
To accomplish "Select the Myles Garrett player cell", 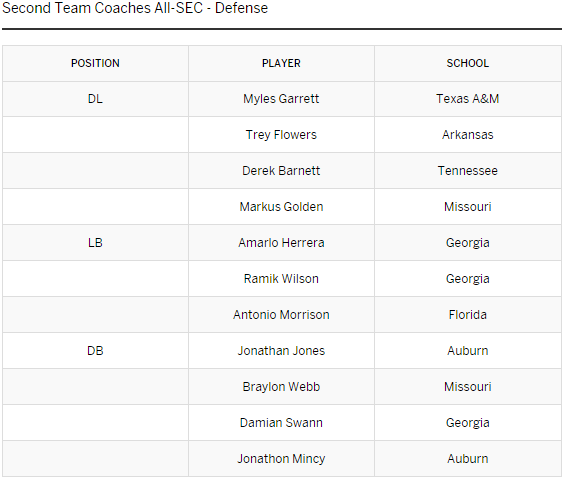I will pos(281,99).
